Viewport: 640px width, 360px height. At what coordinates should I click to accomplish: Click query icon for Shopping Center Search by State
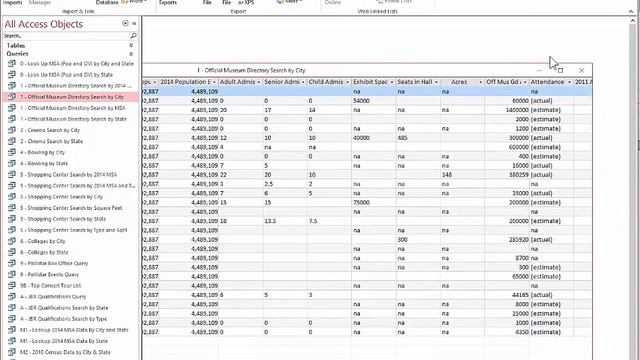(x=12, y=219)
